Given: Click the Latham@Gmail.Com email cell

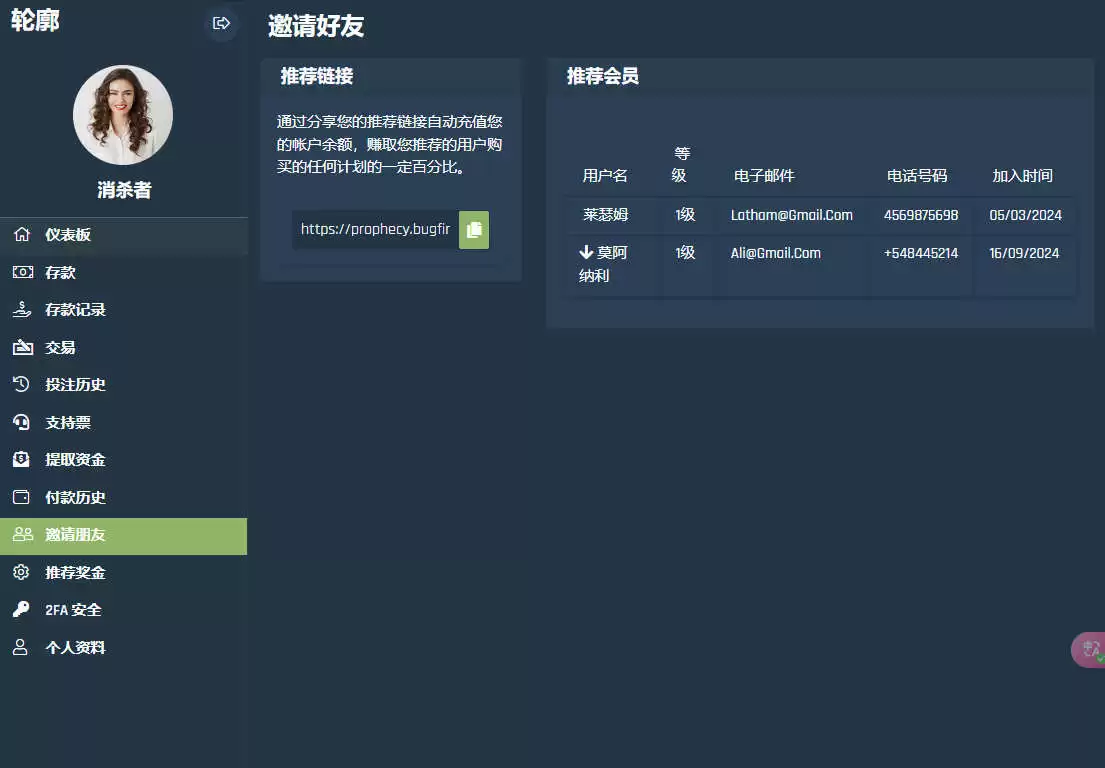Looking at the screenshot, I should [x=791, y=215].
